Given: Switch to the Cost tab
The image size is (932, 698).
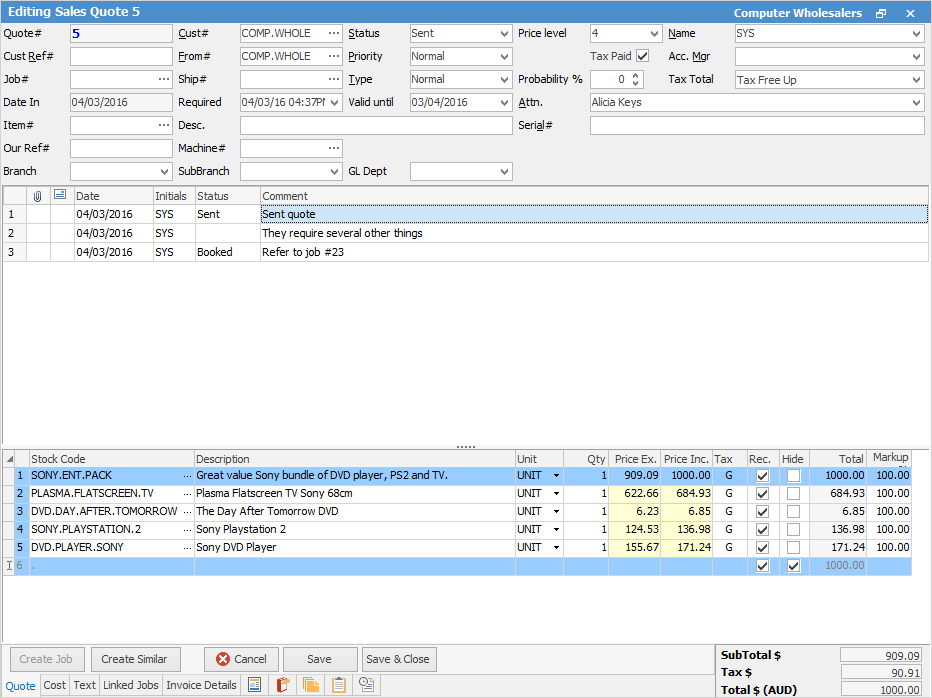Looking at the screenshot, I should pyautogui.click(x=55, y=685).
